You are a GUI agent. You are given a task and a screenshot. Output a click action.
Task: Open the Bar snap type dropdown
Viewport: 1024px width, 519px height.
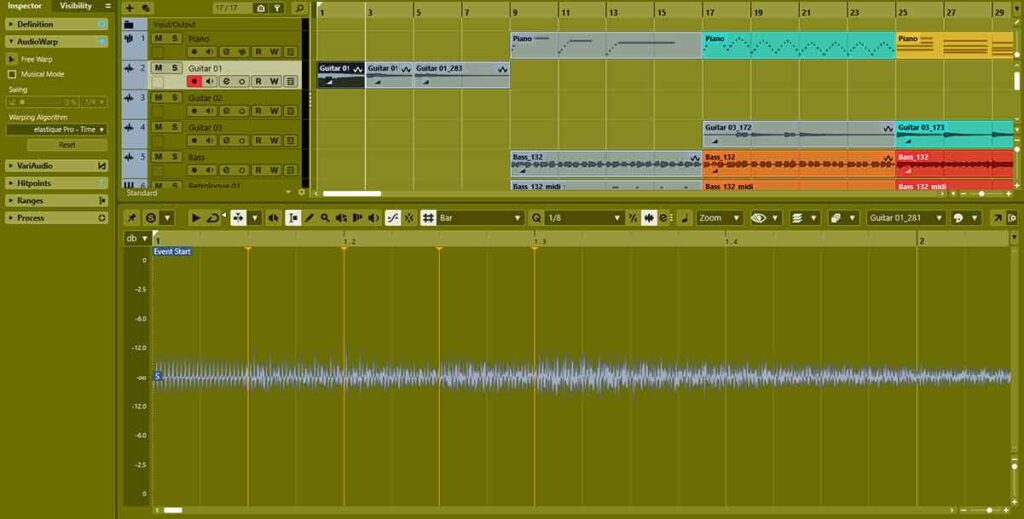(x=479, y=218)
